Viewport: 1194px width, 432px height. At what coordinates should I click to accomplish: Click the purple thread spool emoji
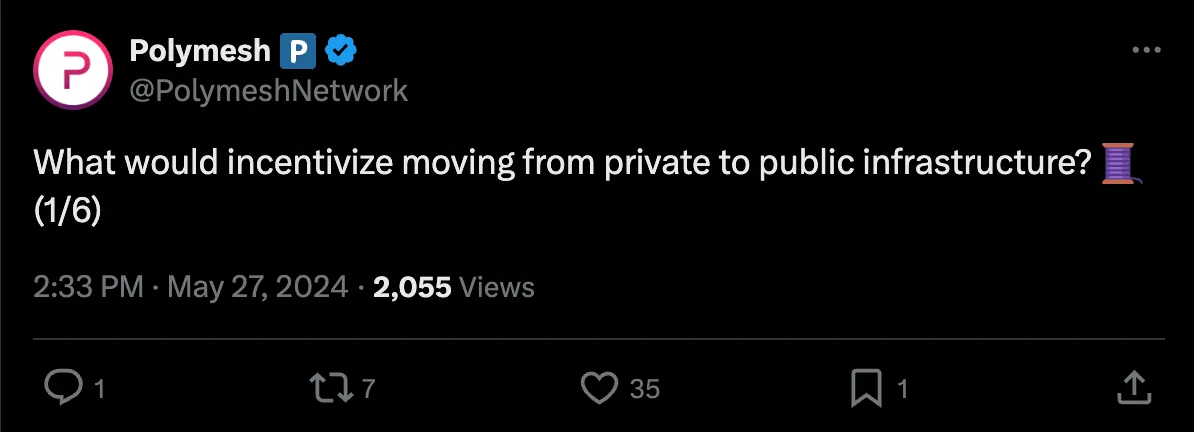[x=1119, y=161]
